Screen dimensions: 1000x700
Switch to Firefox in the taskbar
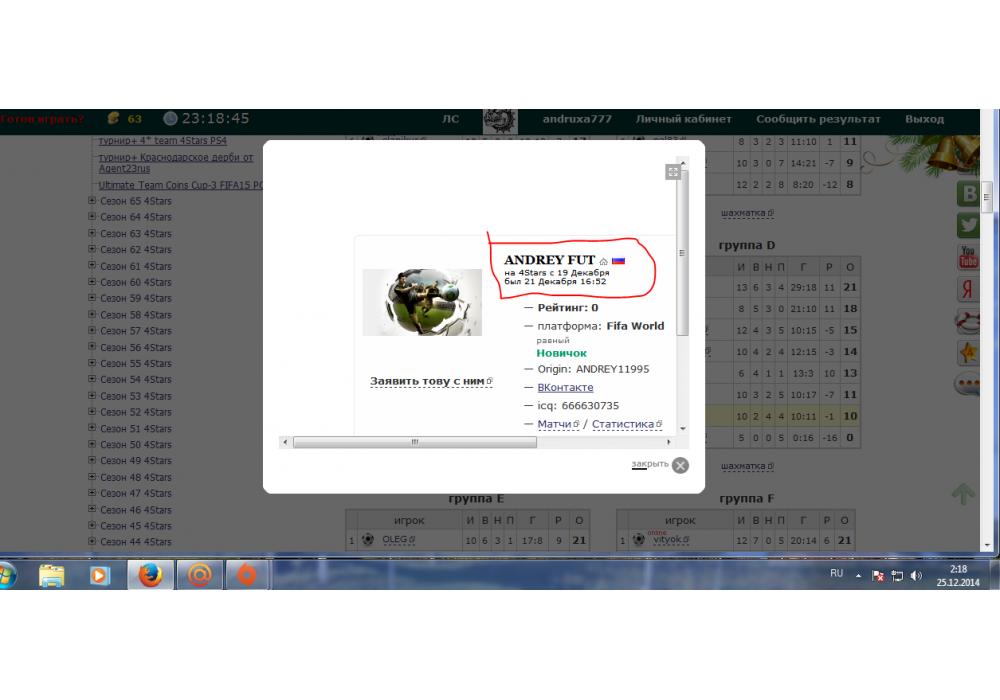click(x=151, y=575)
